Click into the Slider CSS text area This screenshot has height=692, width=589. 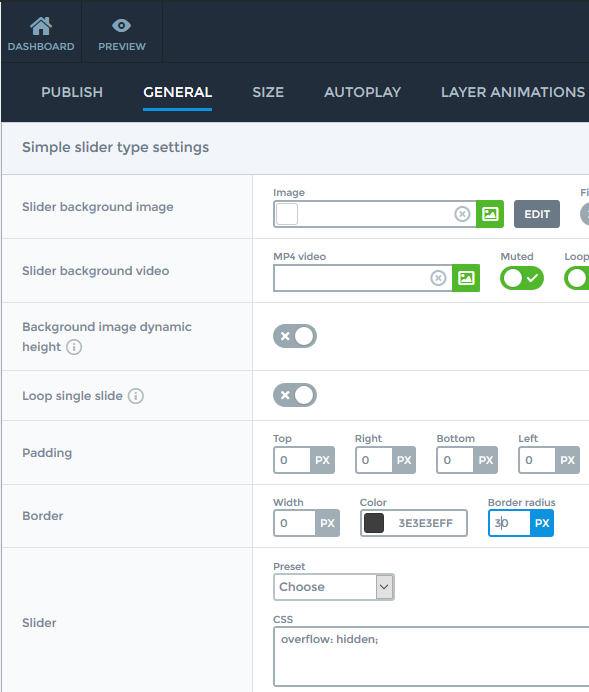pyautogui.click(x=431, y=657)
